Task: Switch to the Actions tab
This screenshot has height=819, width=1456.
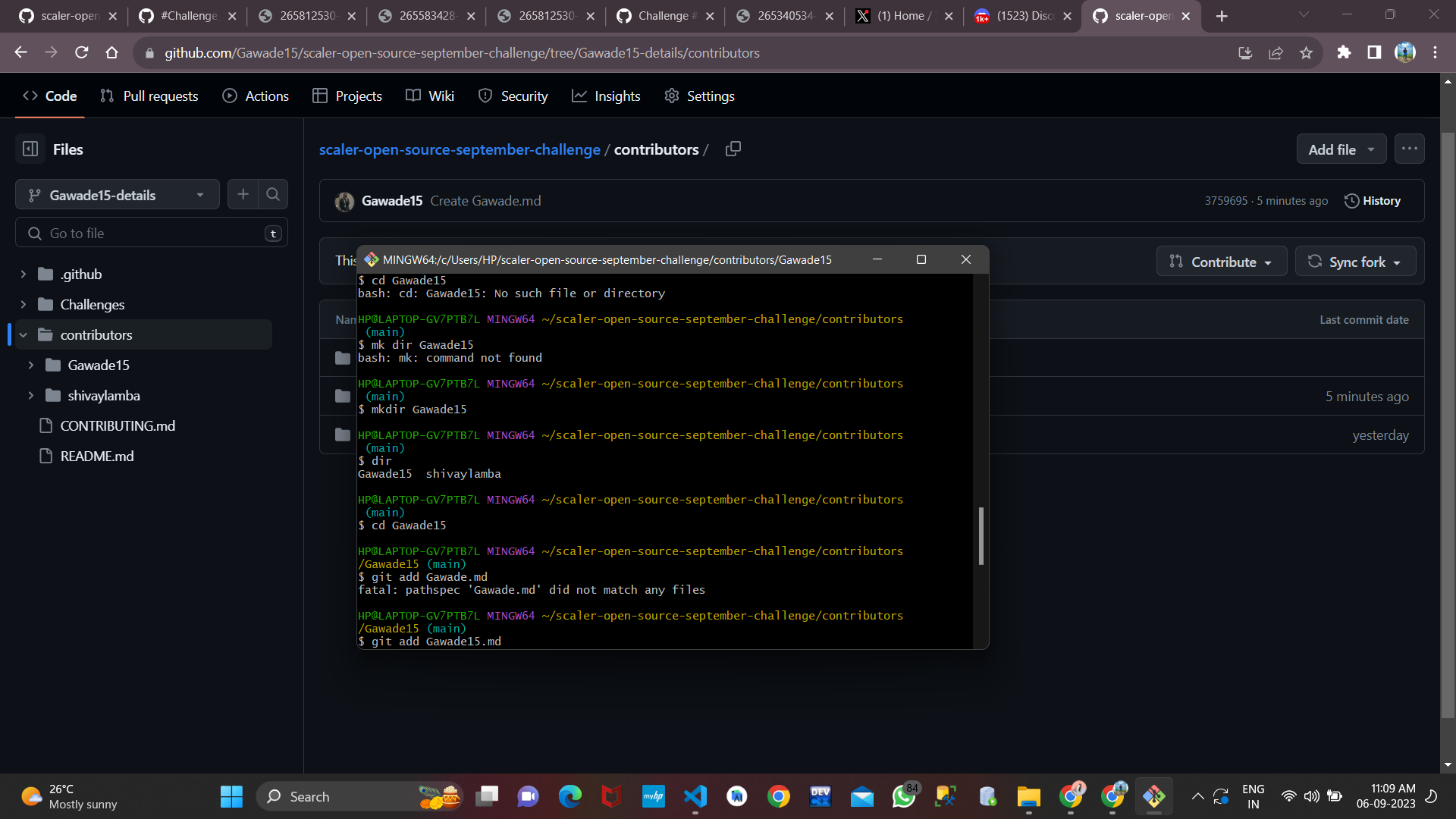Action: 255,96
